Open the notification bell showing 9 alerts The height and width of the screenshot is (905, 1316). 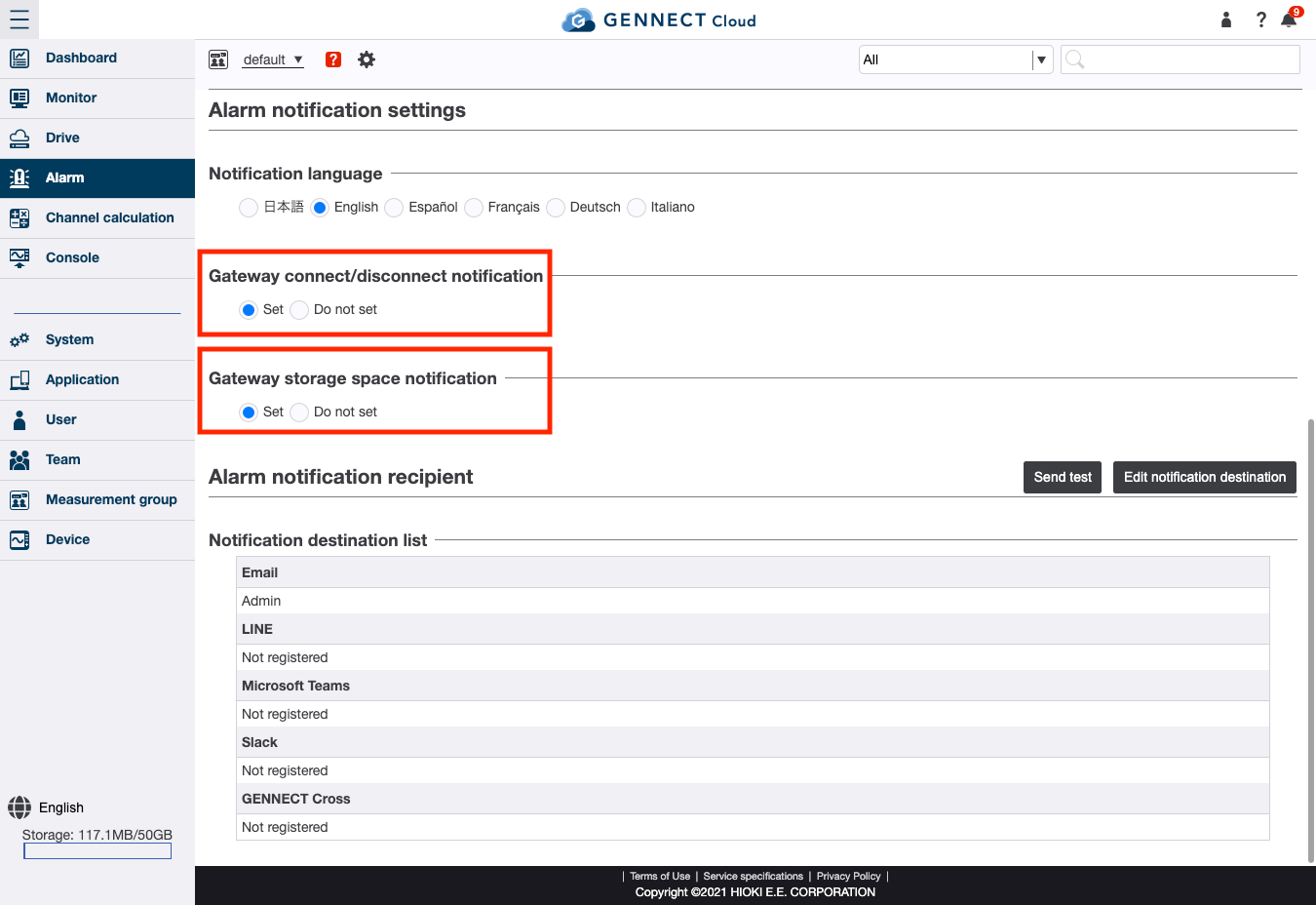coord(1288,20)
